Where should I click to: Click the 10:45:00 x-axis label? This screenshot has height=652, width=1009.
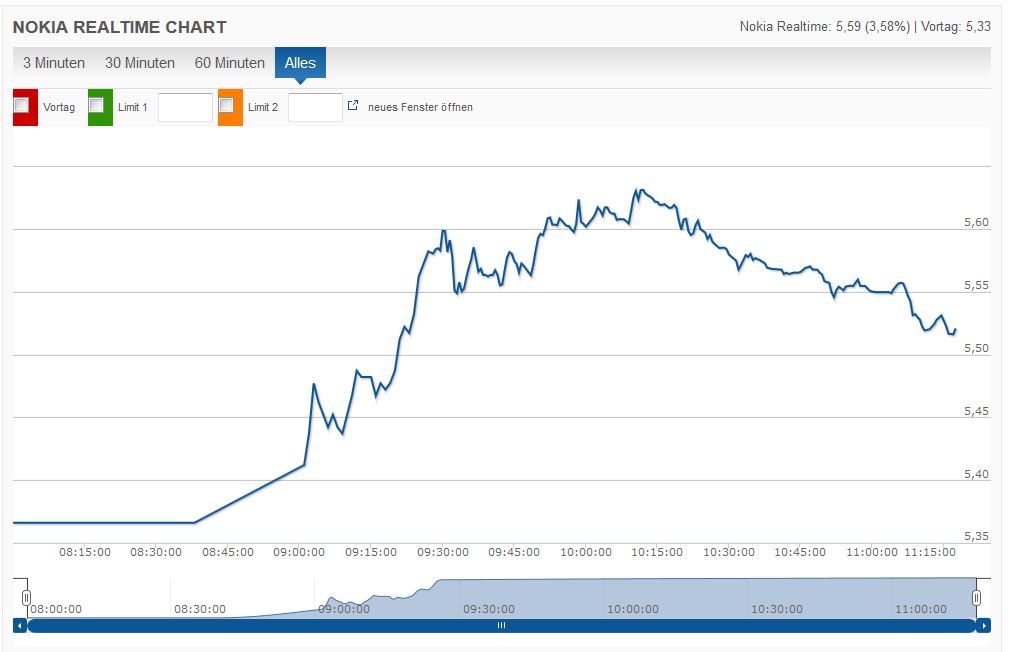[x=800, y=552]
